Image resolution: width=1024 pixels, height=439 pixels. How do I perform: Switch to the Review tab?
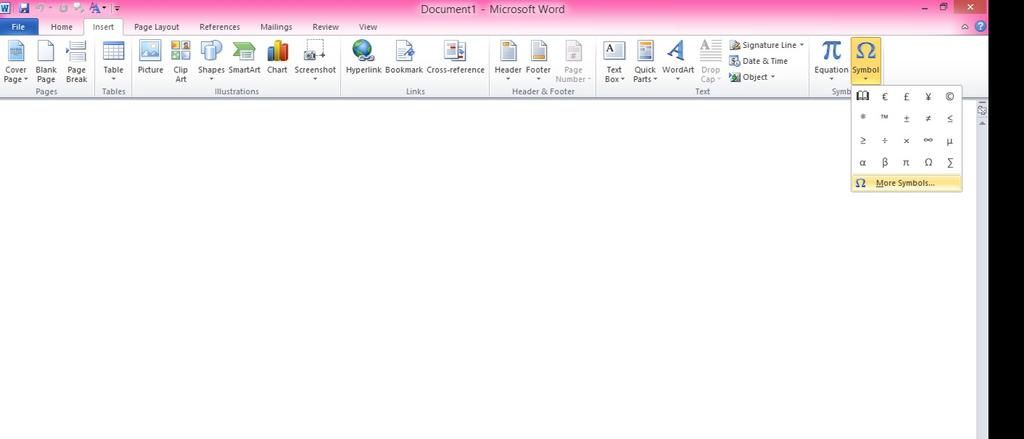point(325,27)
